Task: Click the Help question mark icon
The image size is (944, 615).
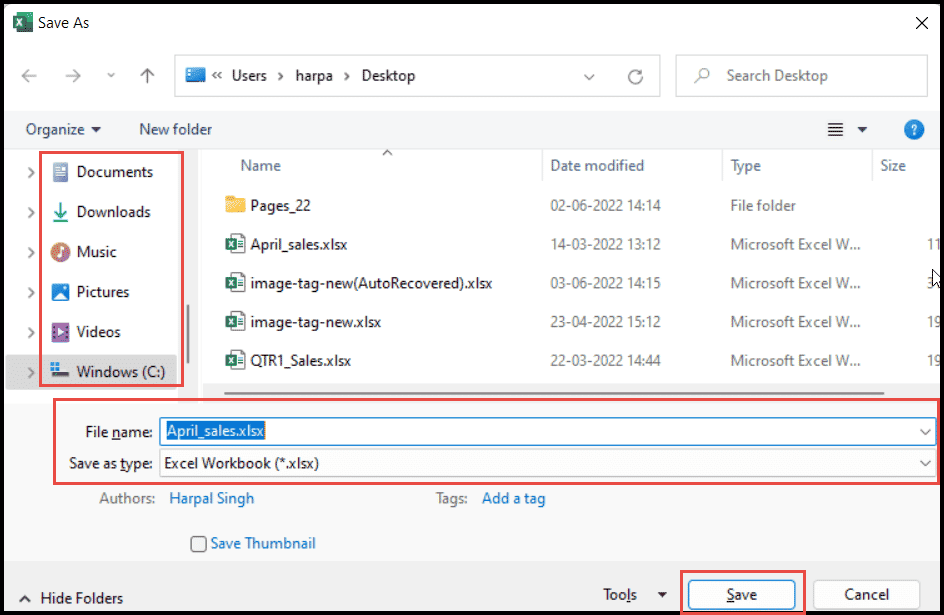Action: [x=913, y=129]
